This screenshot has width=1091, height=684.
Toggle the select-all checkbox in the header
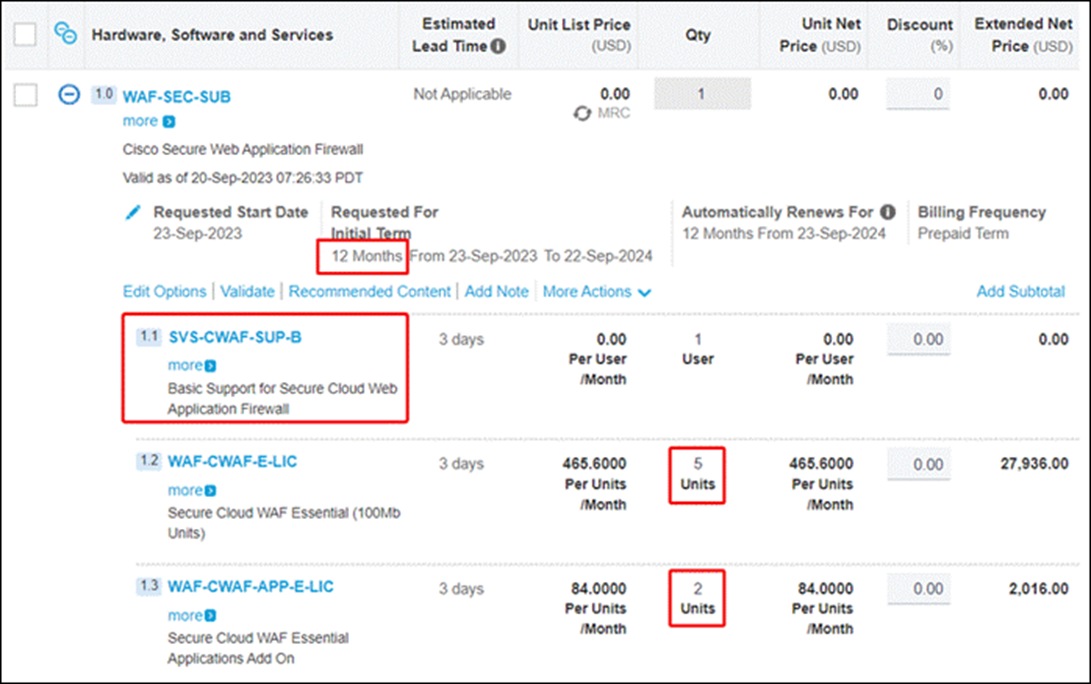tap(25, 34)
